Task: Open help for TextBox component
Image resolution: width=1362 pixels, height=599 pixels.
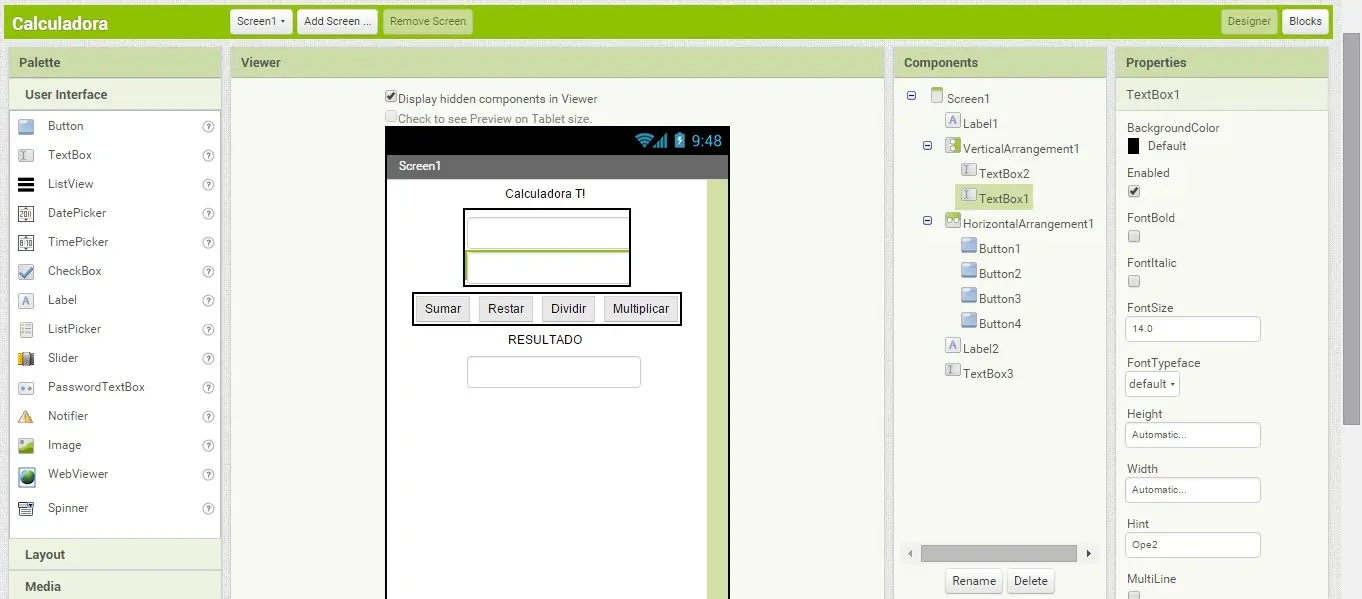Action: [208, 156]
